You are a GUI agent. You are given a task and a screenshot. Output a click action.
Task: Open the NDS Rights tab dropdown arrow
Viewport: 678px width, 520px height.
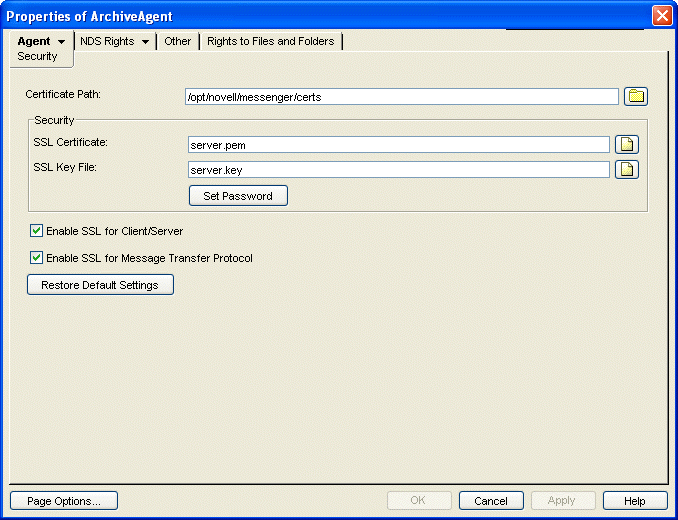pos(145,42)
